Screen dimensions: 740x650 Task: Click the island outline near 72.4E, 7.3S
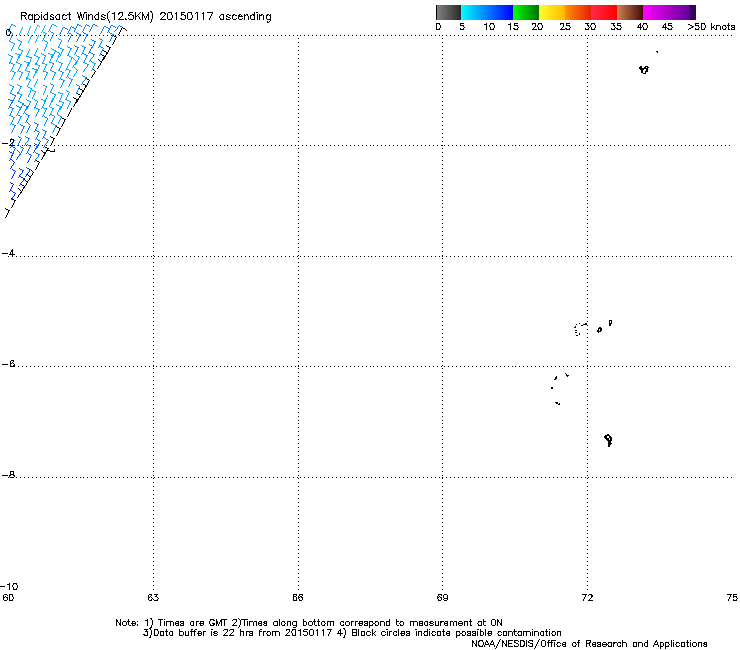608,440
